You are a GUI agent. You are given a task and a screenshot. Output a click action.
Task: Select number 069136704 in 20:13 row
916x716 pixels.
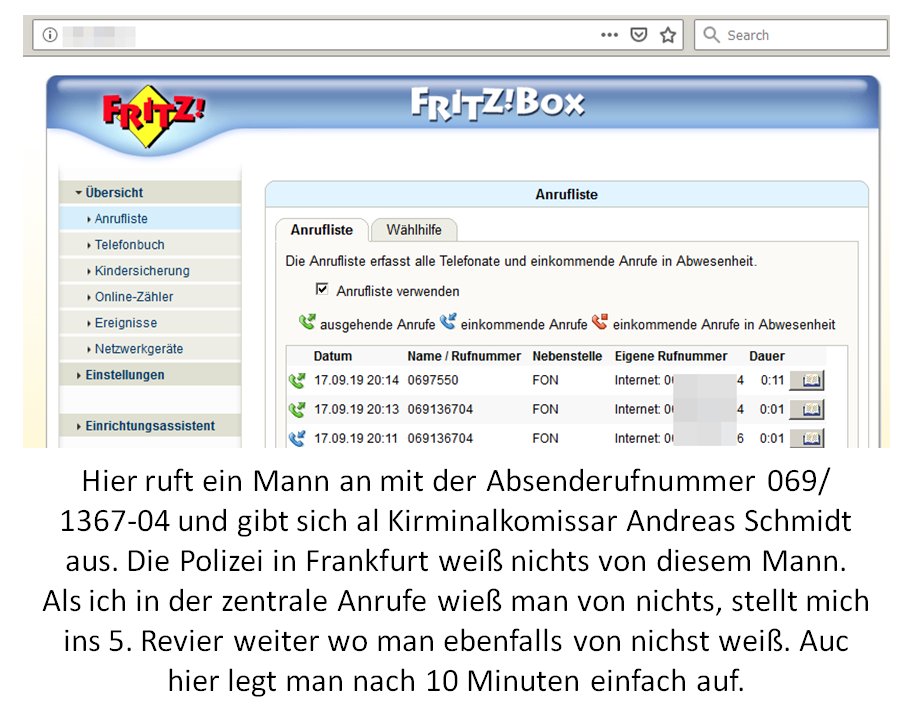pos(440,409)
